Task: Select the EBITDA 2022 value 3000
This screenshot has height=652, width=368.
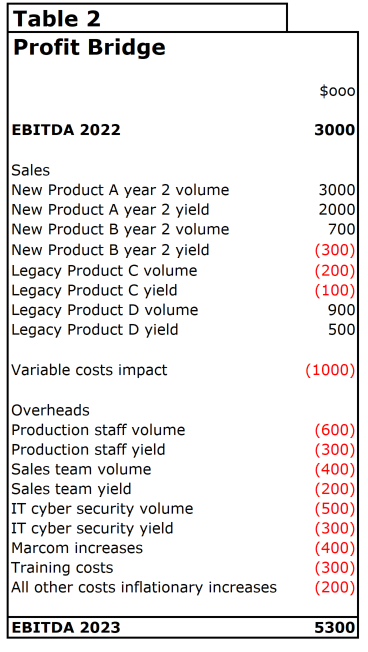Action: 335,130
